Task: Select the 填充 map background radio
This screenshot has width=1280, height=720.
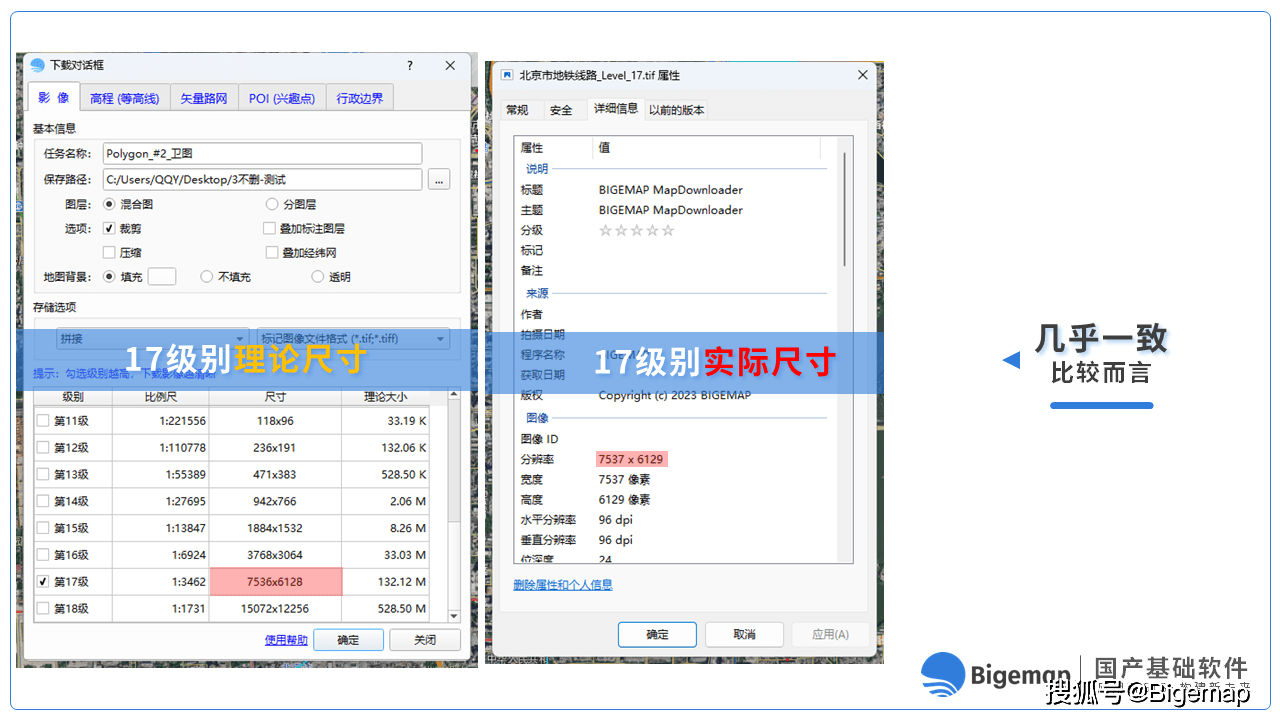Action: pos(110,277)
